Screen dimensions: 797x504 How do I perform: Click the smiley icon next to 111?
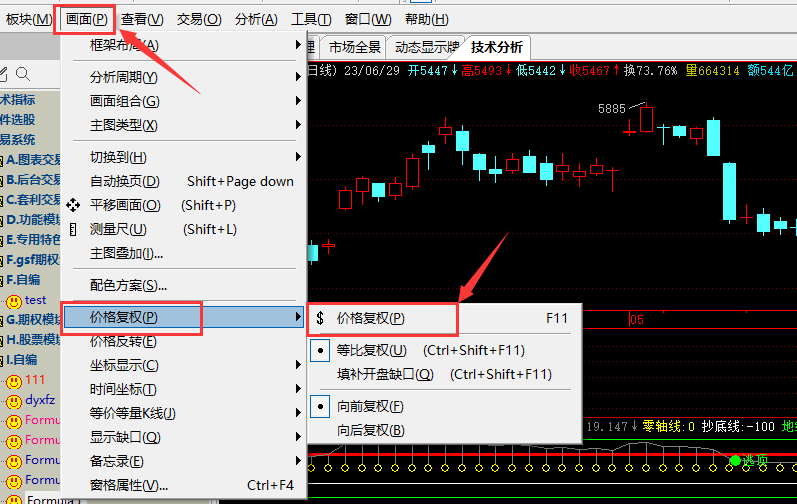[14, 381]
